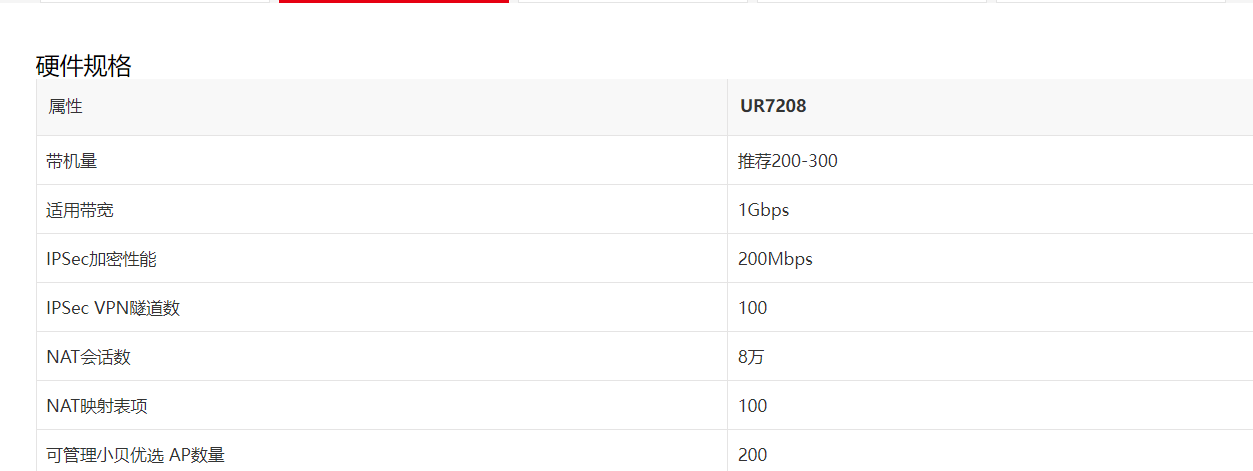
Task: Click the 硬件规格 section heading
Action: click(84, 66)
